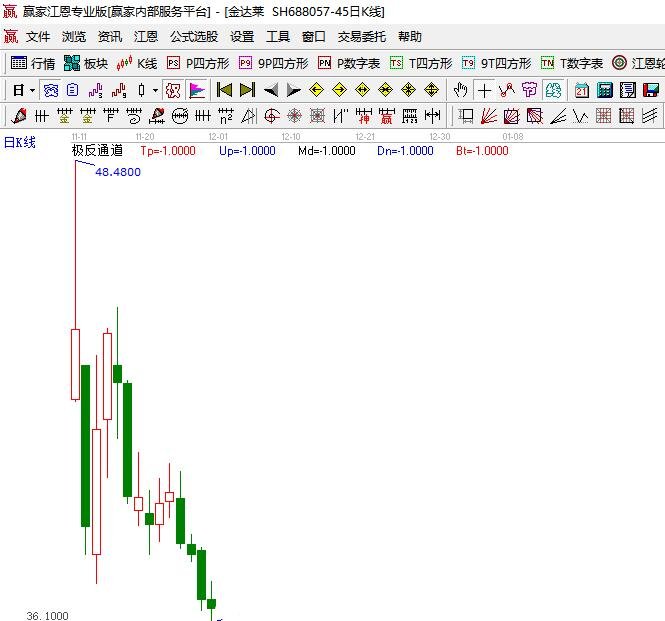Jump to first bar icon

[x=224, y=90]
